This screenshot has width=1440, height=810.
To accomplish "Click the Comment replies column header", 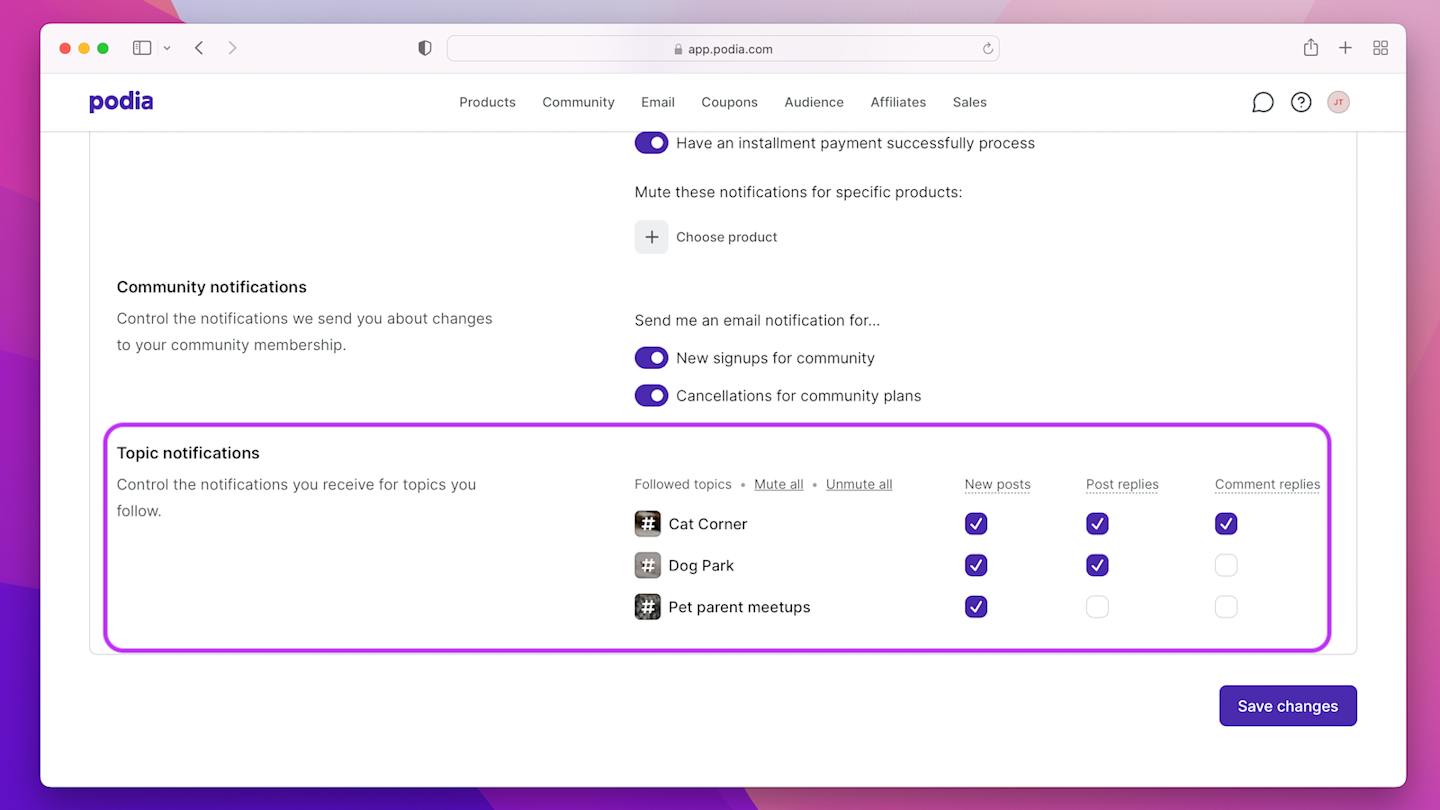I will pos(1267,484).
